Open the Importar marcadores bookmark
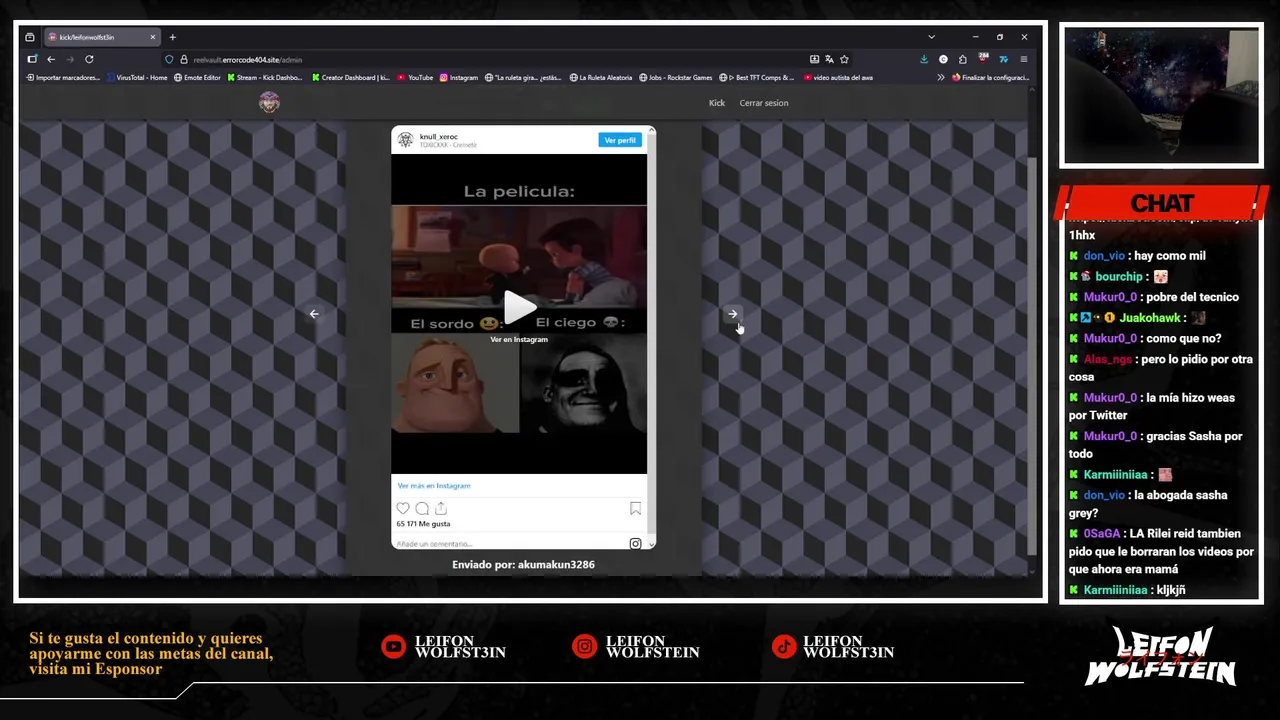Screen dimensions: 1280x720 [x=63, y=77]
